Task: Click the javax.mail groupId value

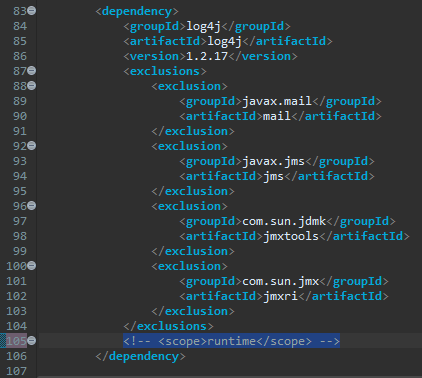Action: 277,101
